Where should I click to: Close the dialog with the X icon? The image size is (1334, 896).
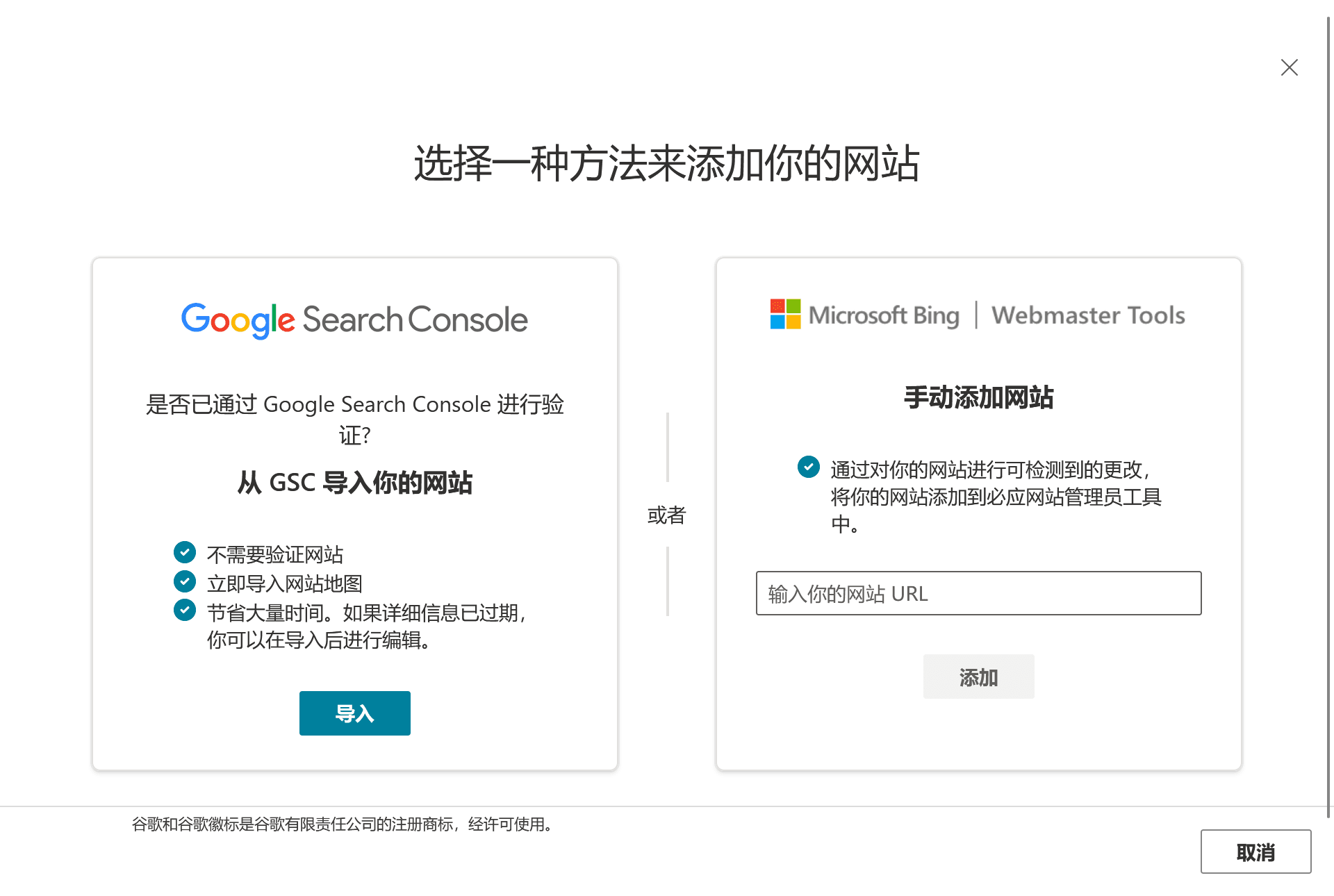pyautogui.click(x=1290, y=67)
